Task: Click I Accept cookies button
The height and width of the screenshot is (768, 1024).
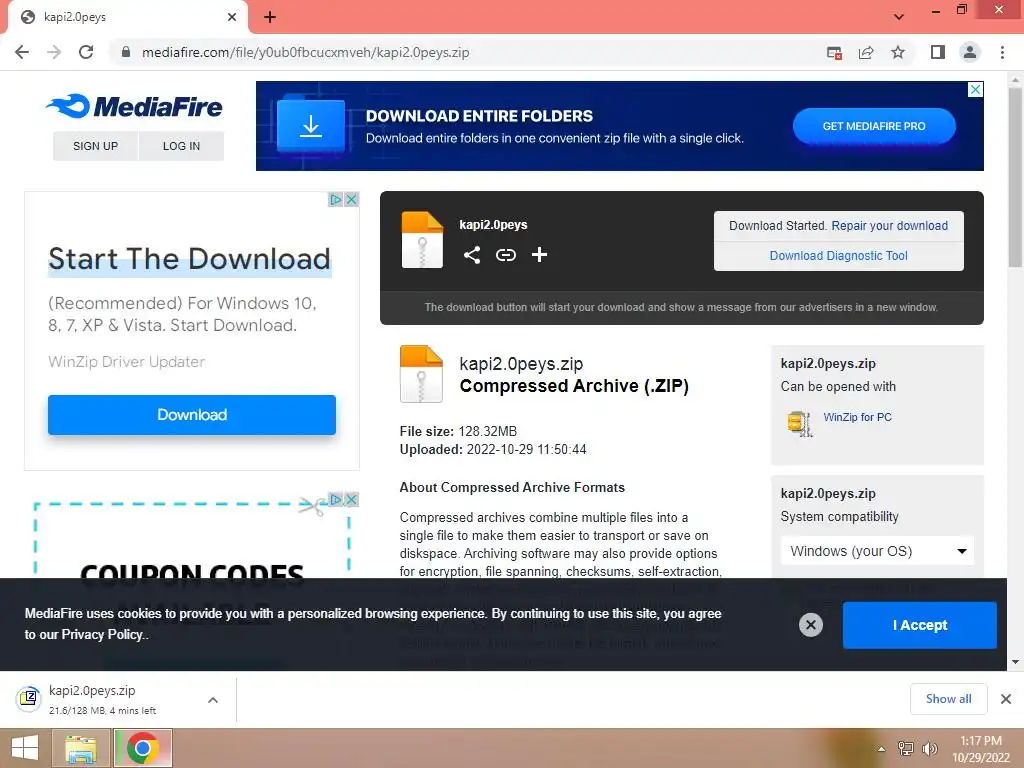Action: tap(920, 625)
